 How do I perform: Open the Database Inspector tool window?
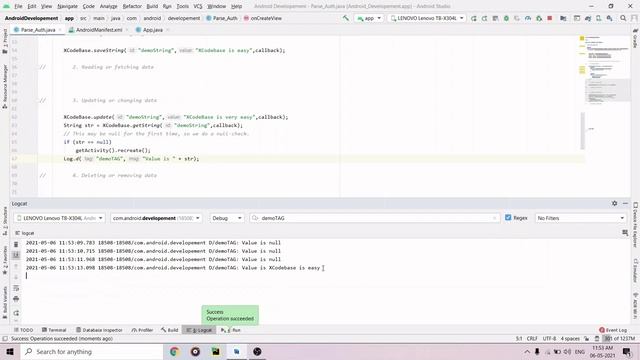pos(99,330)
